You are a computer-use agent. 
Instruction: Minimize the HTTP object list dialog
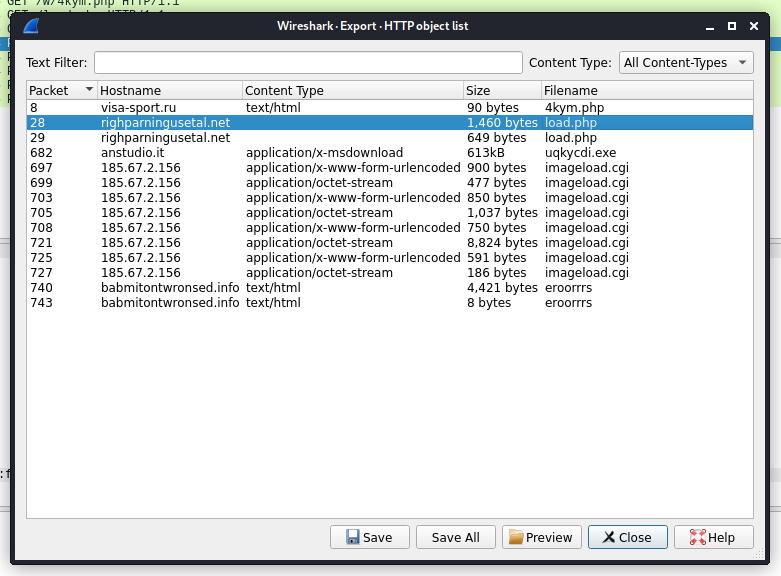pos(710,26)
